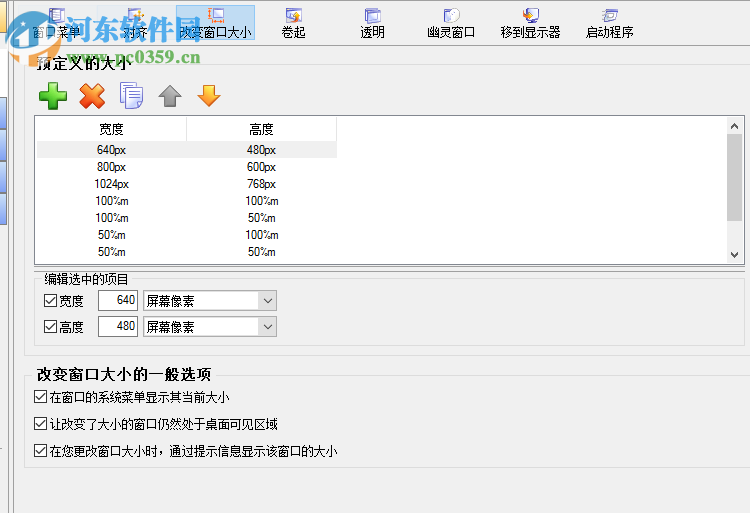Select the row with 50%m width and 100%m height
The image size is (750, 513).
(187, 235)
